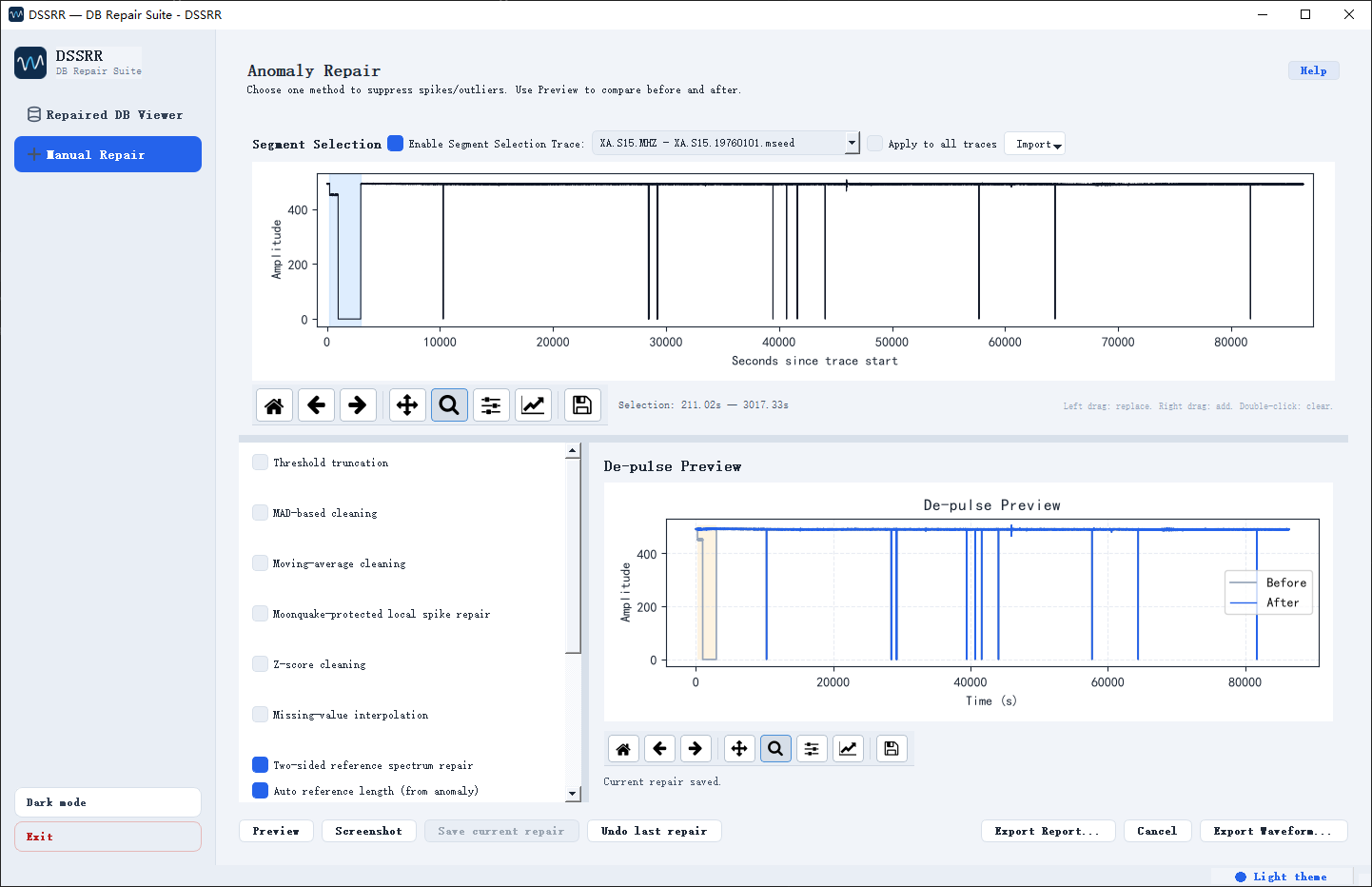This screenshot has height=887, width=1372.
Task: Configure subplots in De-pulse Preview toolbar
Action: (812, 749)
